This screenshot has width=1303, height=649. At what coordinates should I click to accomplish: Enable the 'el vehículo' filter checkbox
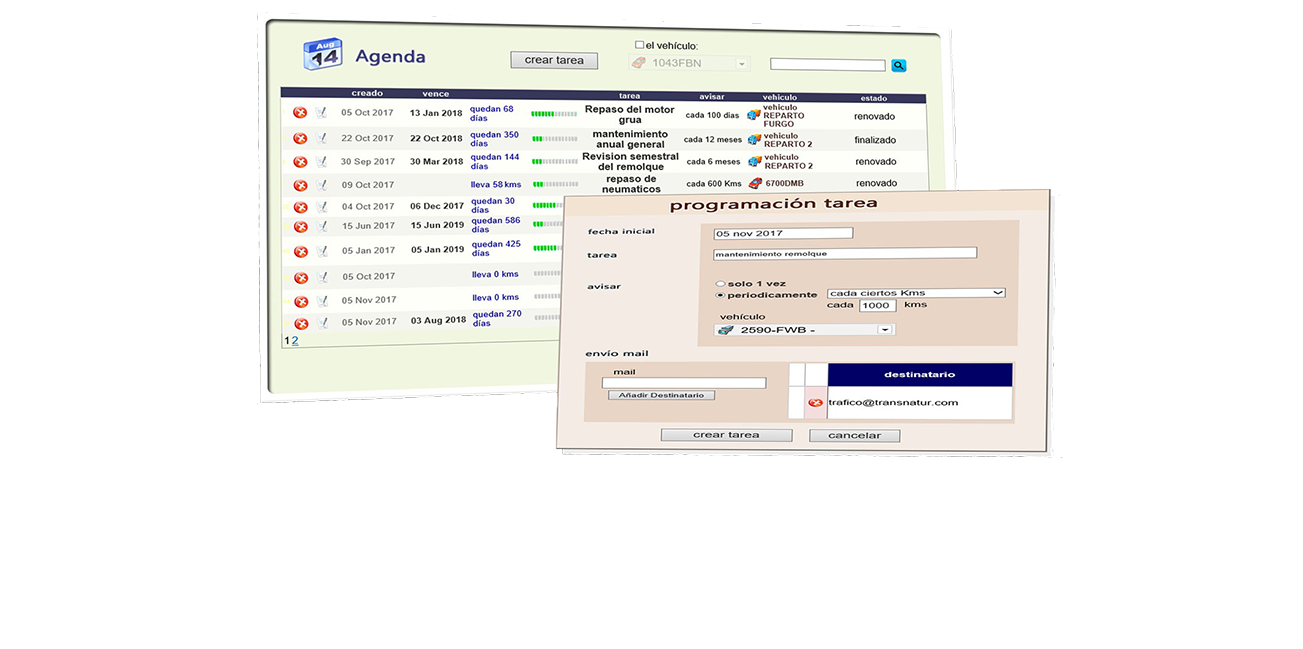(x=640, y=45)
